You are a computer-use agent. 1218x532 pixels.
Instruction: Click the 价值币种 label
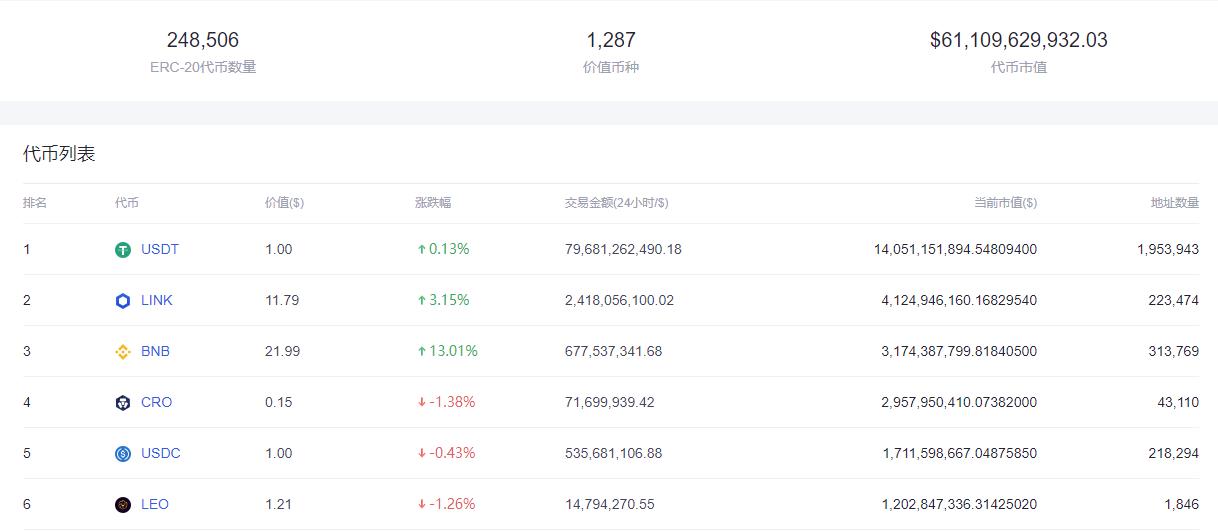[x=611, y=67]
